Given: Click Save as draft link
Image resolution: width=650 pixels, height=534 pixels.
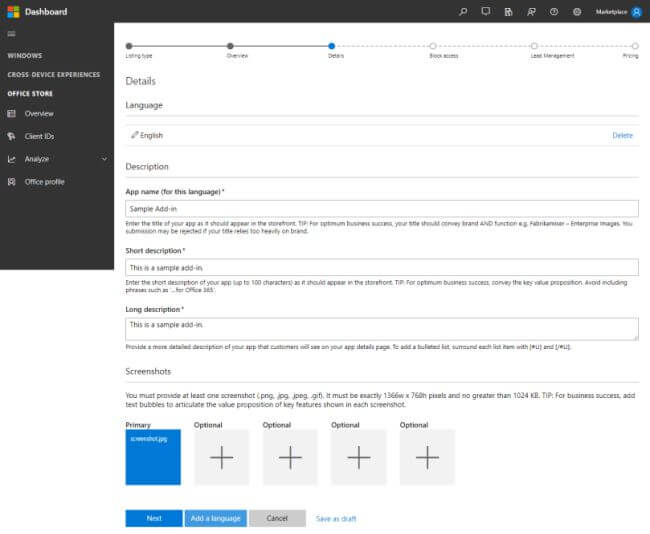Looking at the screenshot, I should pos(336,519).
